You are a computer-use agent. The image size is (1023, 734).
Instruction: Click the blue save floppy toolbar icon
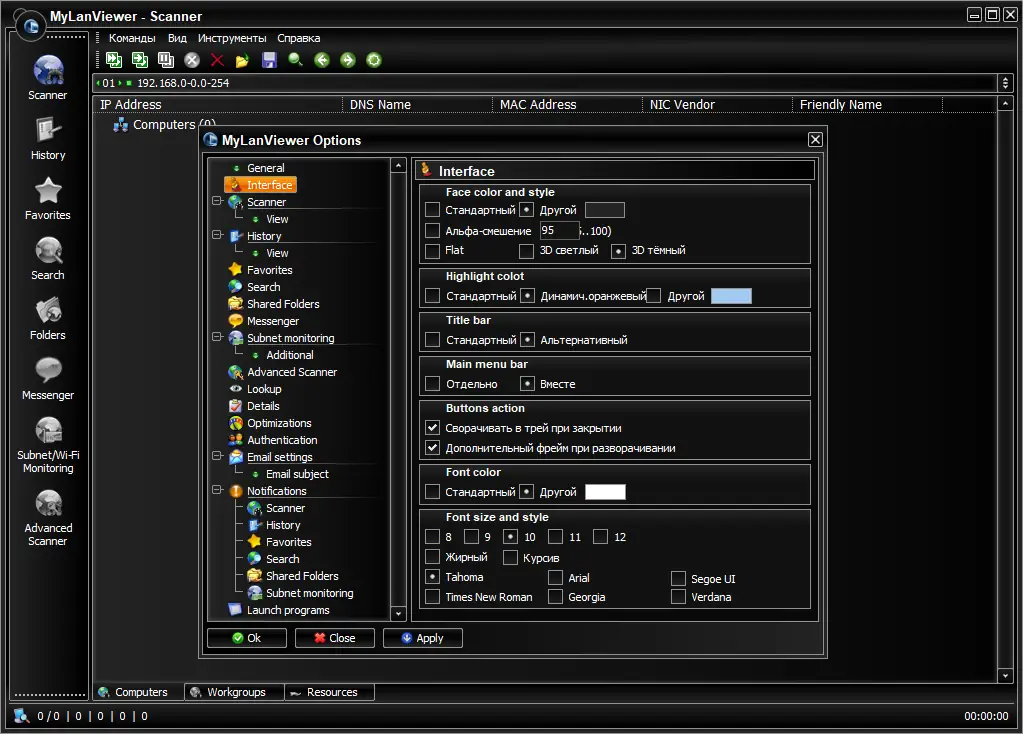pyautogui.click(x=269, y=60)
